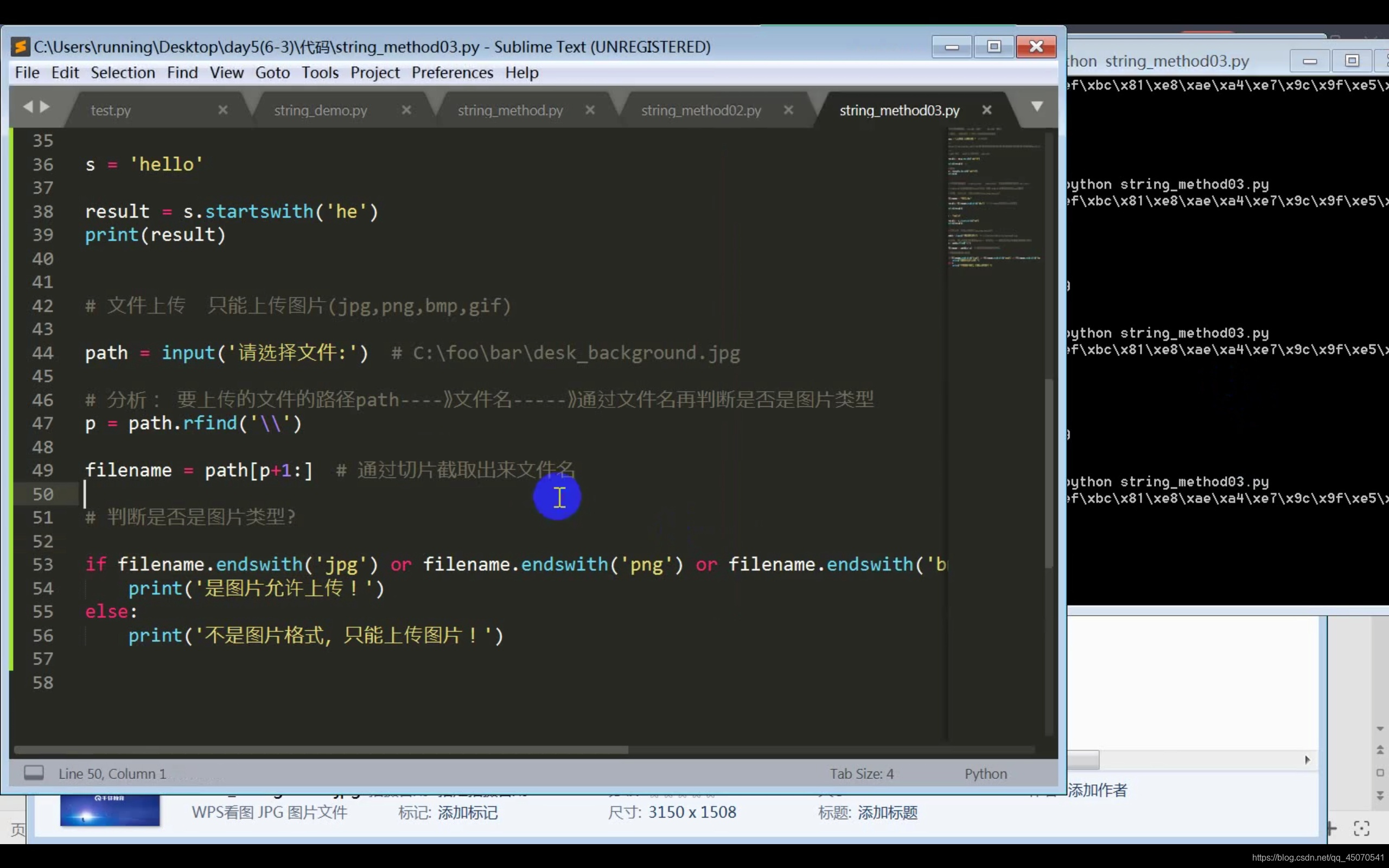1389x868 pixels.
Task: Open Tab Size: 4 selector
Action: pyautogui.click(x=862, y=774)
